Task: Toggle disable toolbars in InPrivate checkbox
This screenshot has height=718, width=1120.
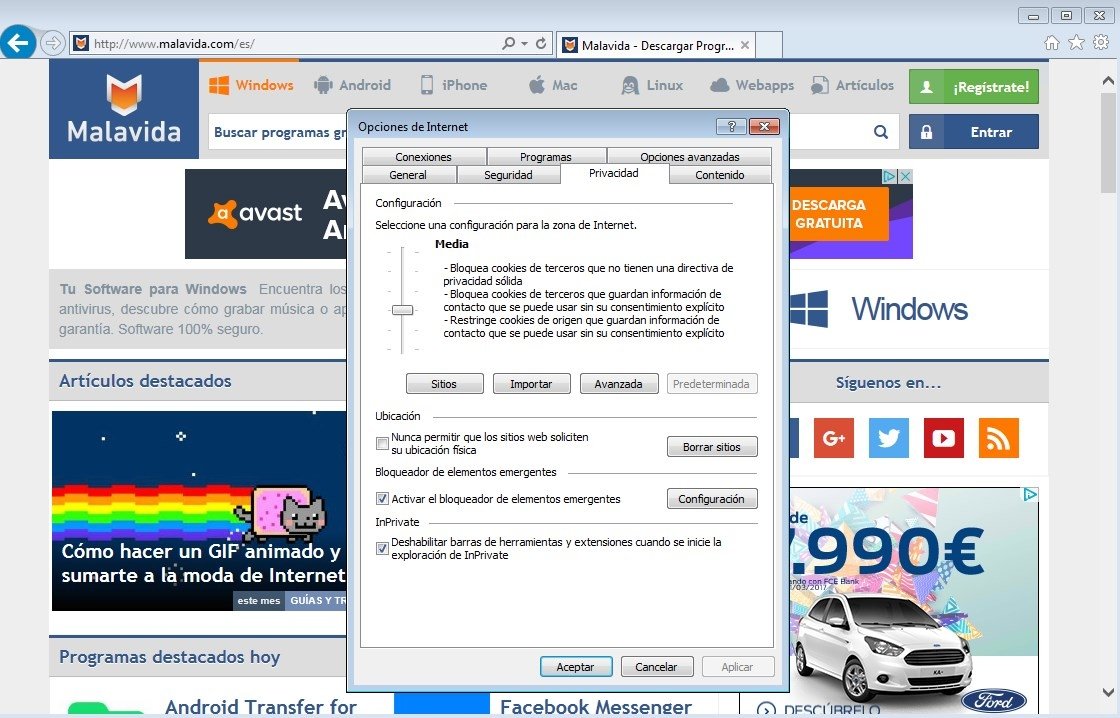Action: pos(382,548)
